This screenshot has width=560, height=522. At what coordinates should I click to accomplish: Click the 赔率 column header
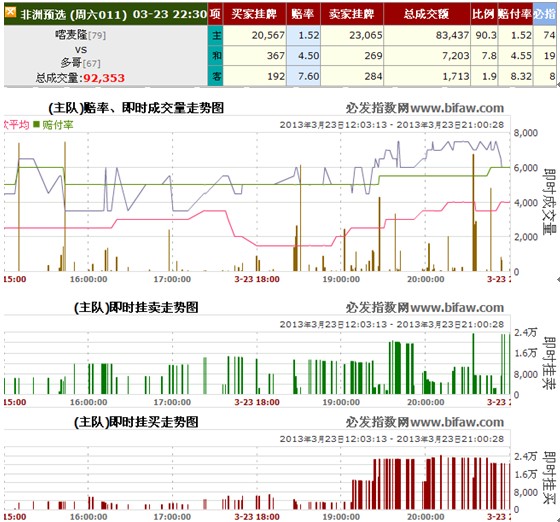coord(303,14)
